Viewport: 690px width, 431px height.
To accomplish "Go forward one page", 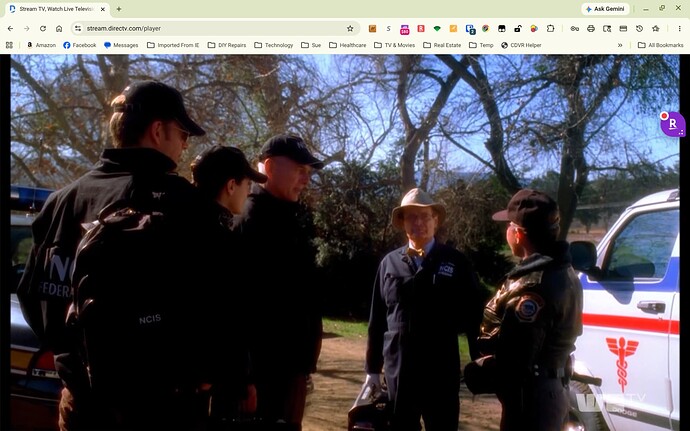I will (27, 29).
